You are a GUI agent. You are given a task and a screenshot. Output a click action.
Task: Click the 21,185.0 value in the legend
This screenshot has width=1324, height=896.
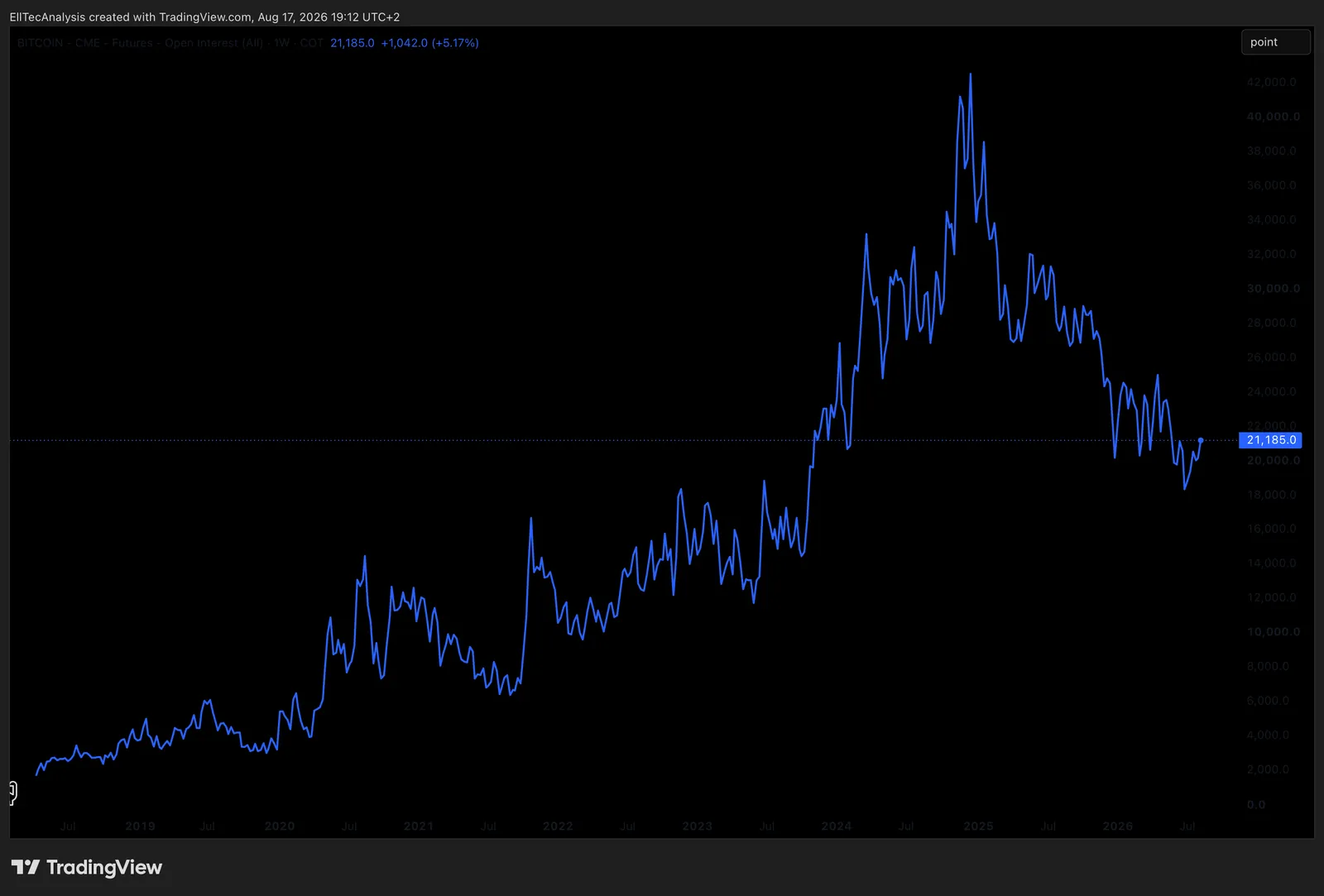(x=353, y=43)
